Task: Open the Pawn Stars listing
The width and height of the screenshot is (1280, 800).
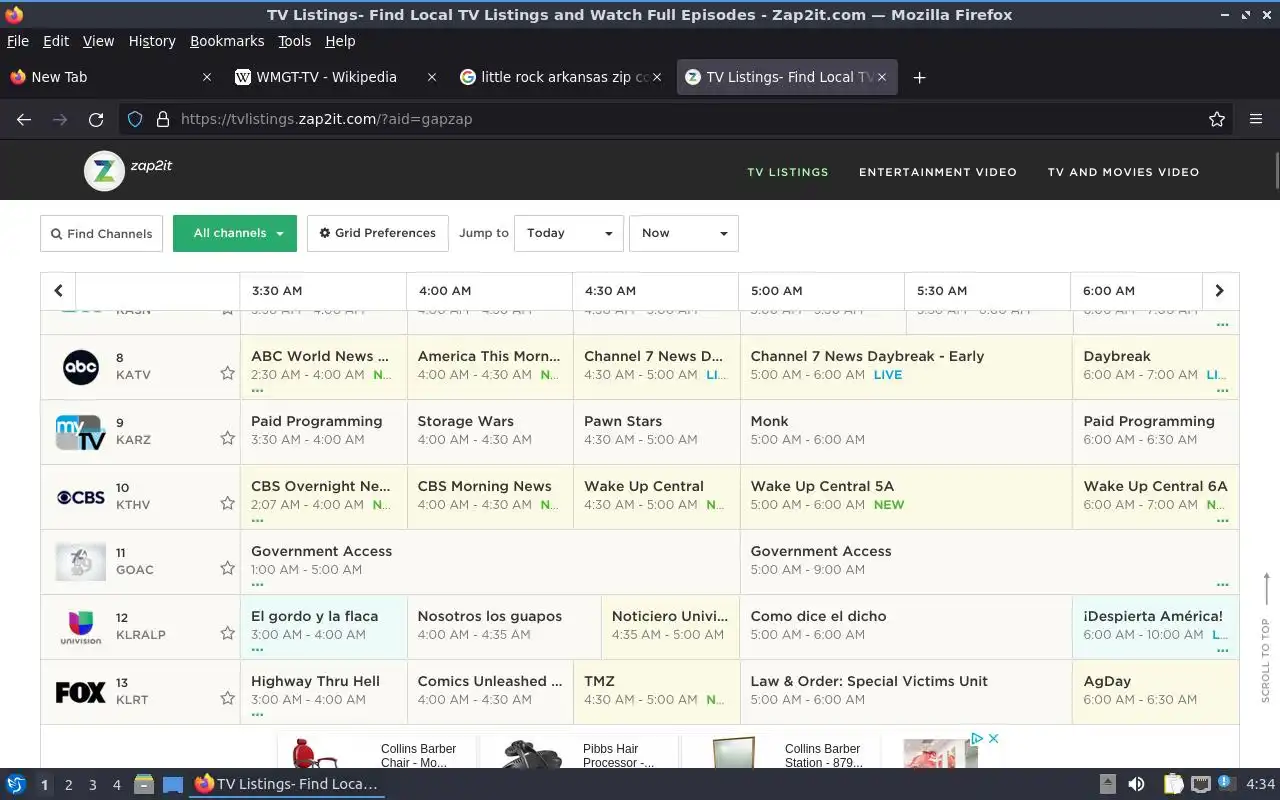Action: point(656,432)
